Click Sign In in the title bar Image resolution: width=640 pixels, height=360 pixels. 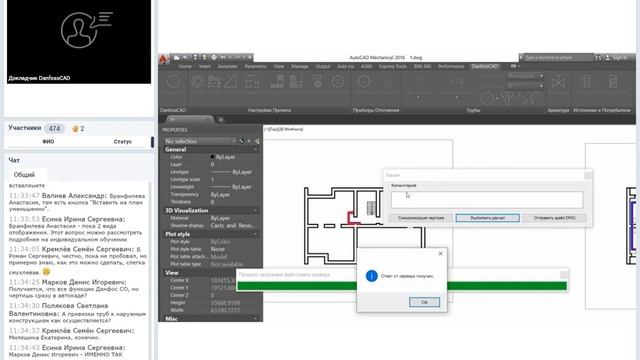click(x=620, y=58)
